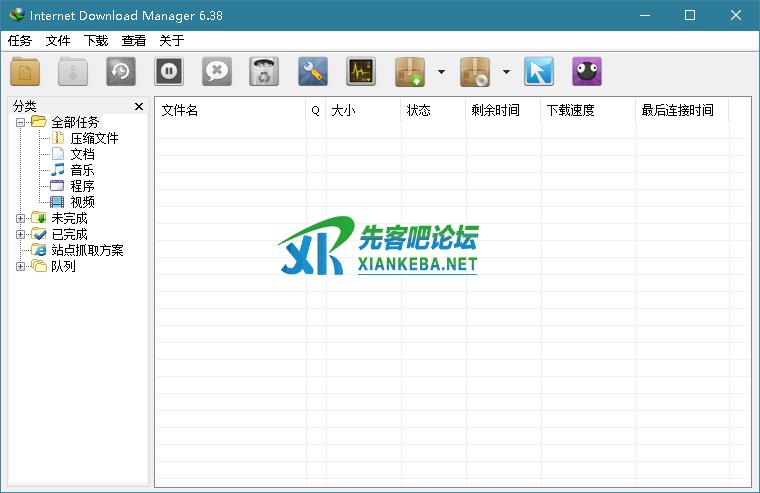Open dropdown arrow beside green-arrow box icon
Screen dimensions: 760x493
click(441, 72)
